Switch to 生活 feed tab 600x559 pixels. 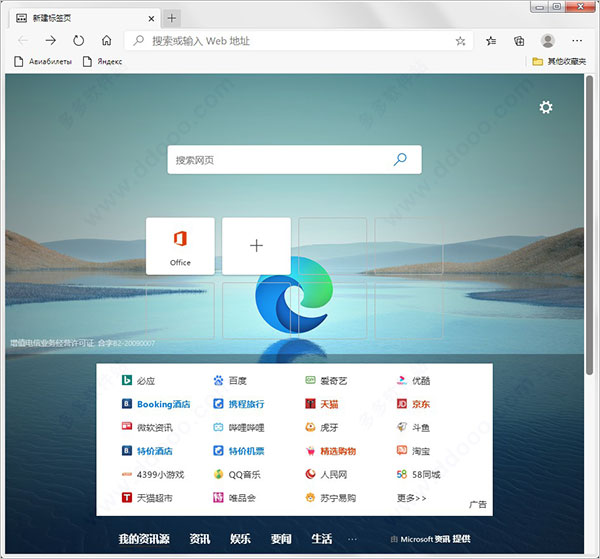coord(322,539)
